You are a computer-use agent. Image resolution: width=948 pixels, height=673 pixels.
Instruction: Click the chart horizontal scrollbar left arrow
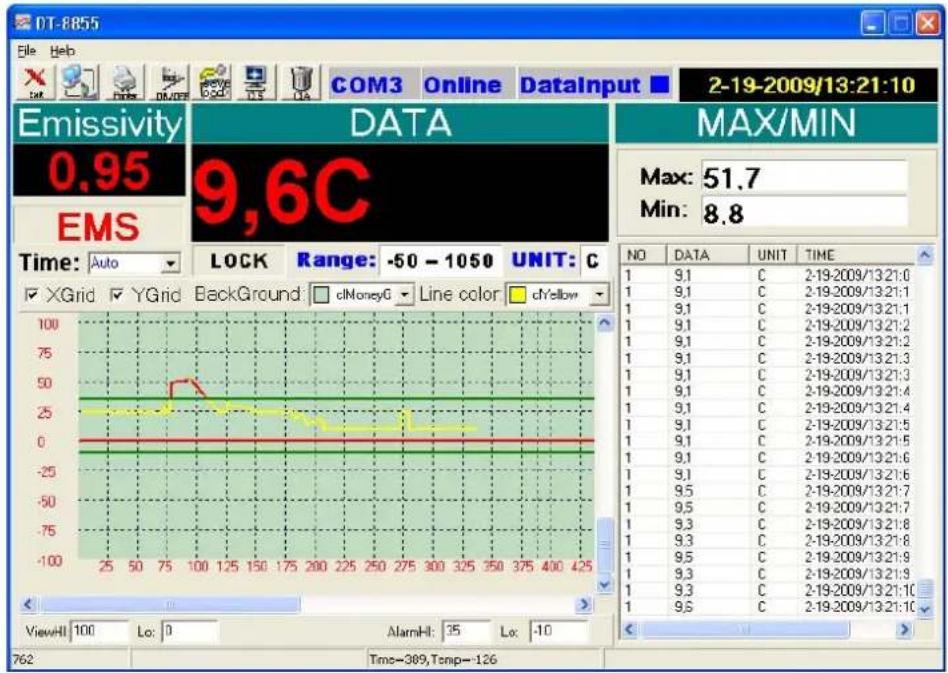(29, 604)
